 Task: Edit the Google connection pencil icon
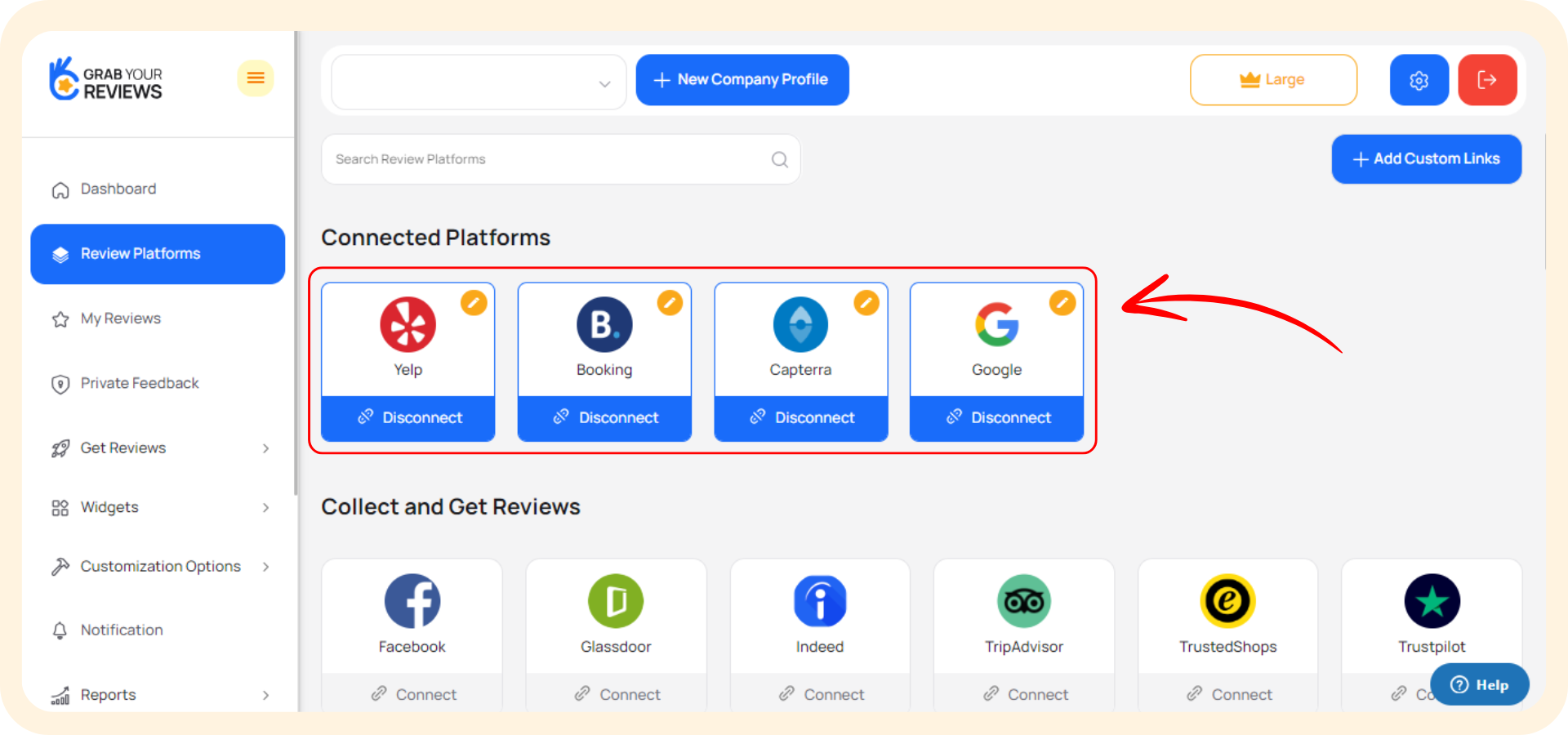coord(1062,303)
